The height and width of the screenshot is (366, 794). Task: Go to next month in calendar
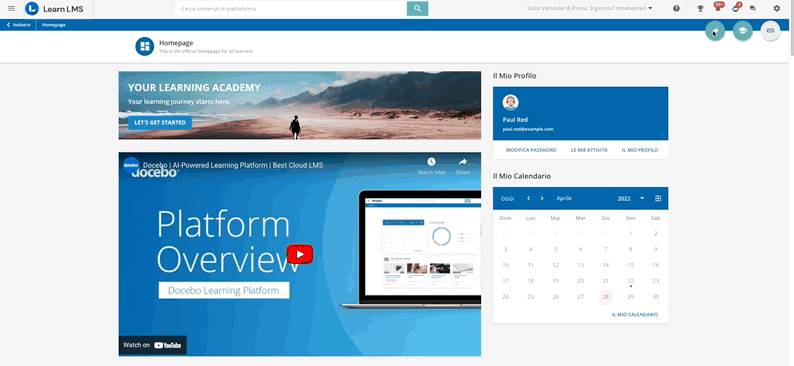pos(542,198)
